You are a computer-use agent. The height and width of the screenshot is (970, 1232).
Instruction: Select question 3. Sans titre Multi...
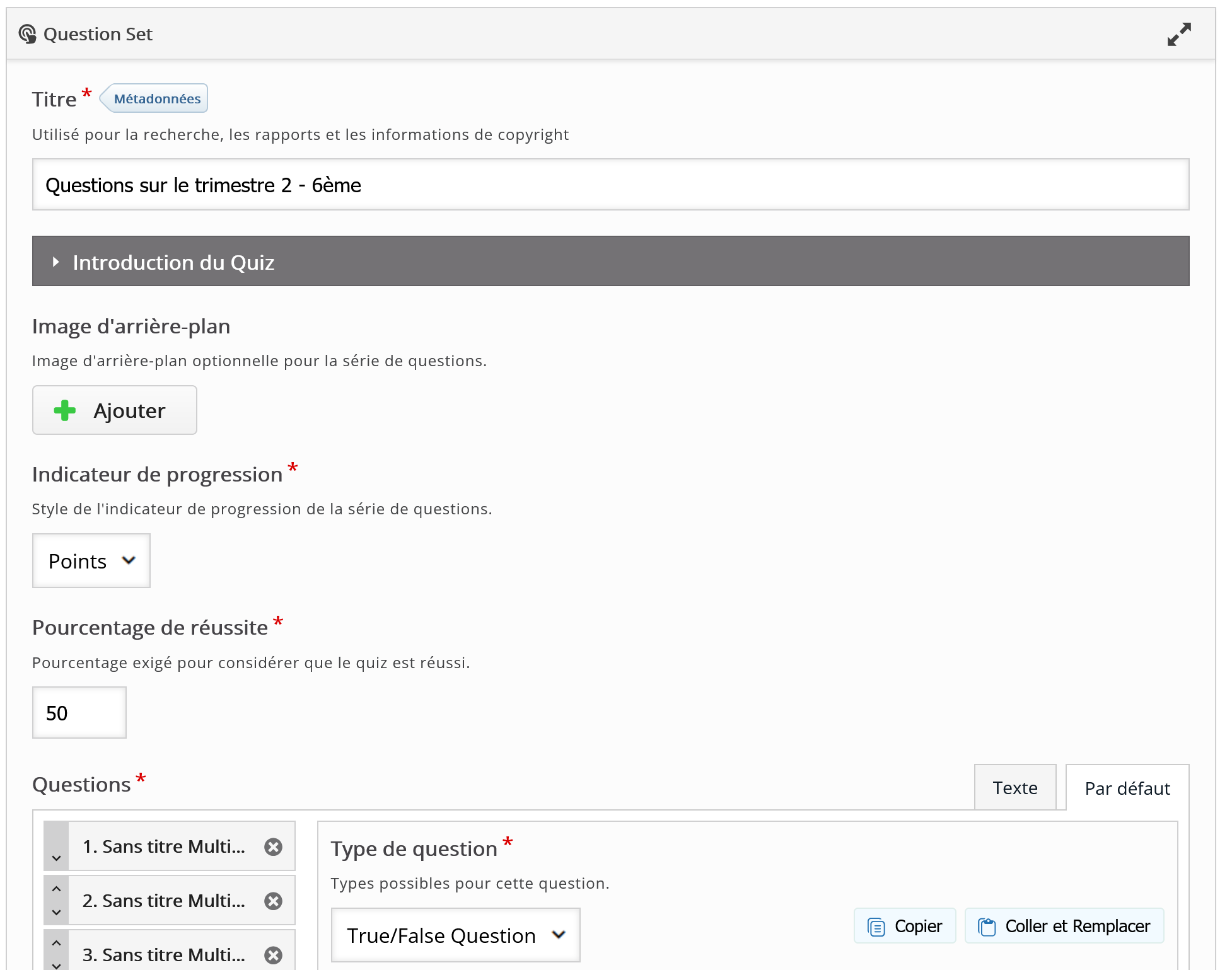coord(164,954)
